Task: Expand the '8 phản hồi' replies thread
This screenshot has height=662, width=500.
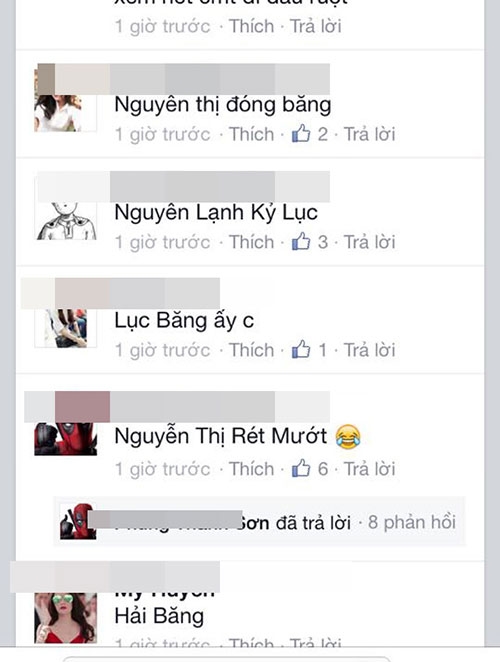Action: [x=412, y=522]
